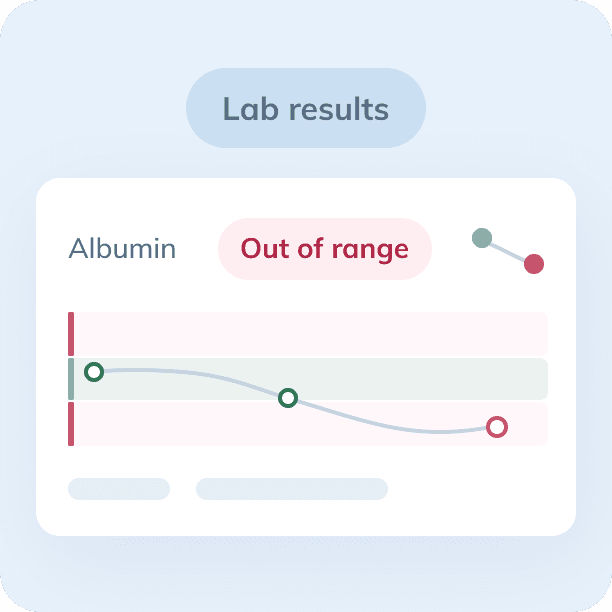612x612 pixels.
Task: Click the long placeholder bar below the chart
Action: [291, 489]
